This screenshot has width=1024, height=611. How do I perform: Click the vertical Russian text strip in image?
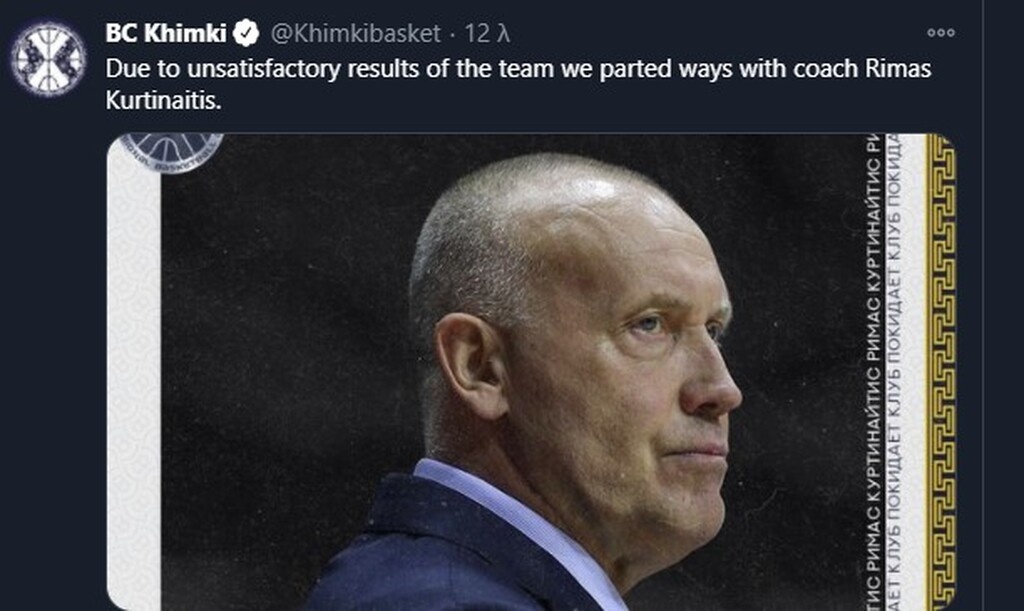[x=881, y=370]
